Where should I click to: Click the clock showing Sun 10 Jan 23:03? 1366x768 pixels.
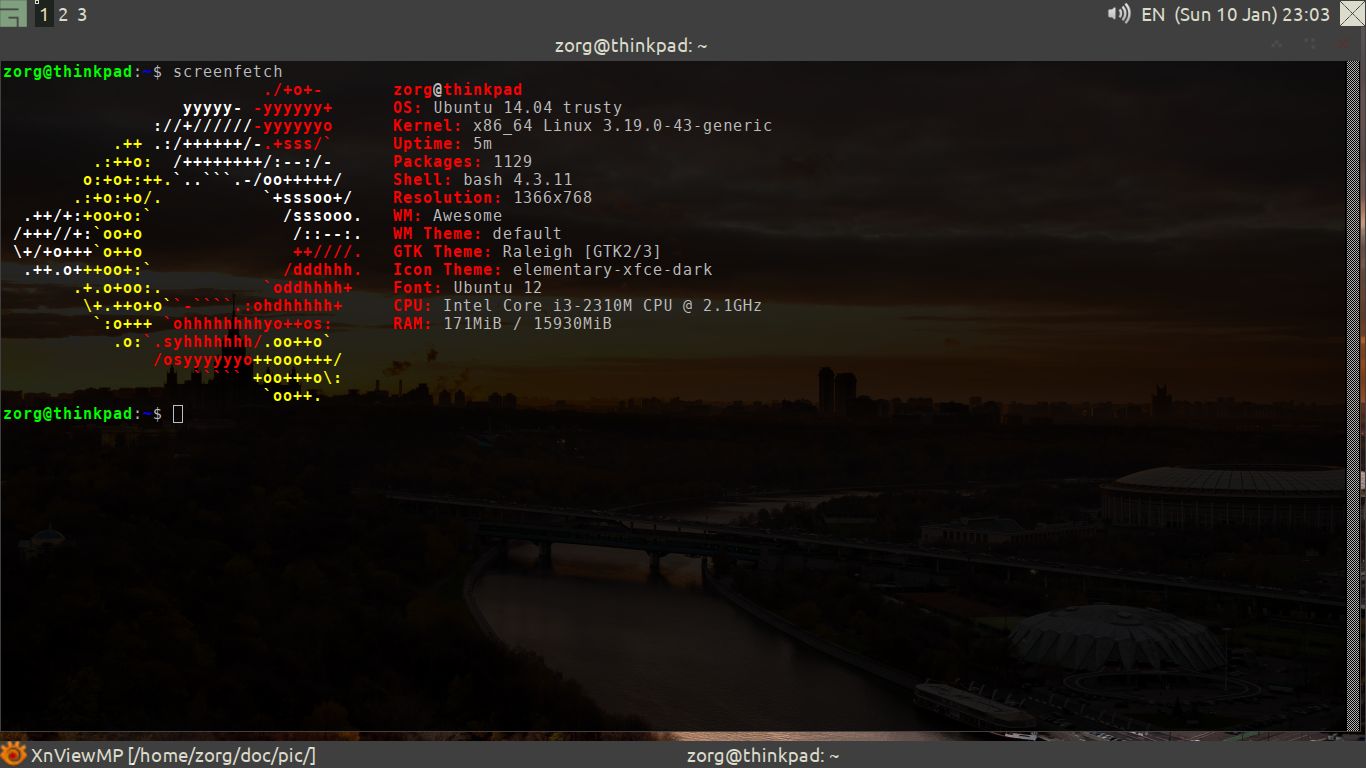coord(1252,14)
